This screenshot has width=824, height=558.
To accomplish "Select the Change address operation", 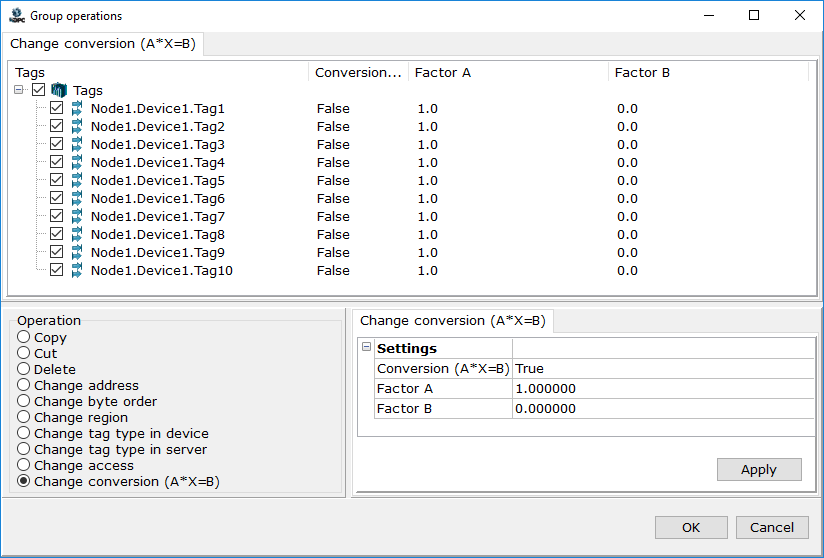I will click(x=23, y=385).
